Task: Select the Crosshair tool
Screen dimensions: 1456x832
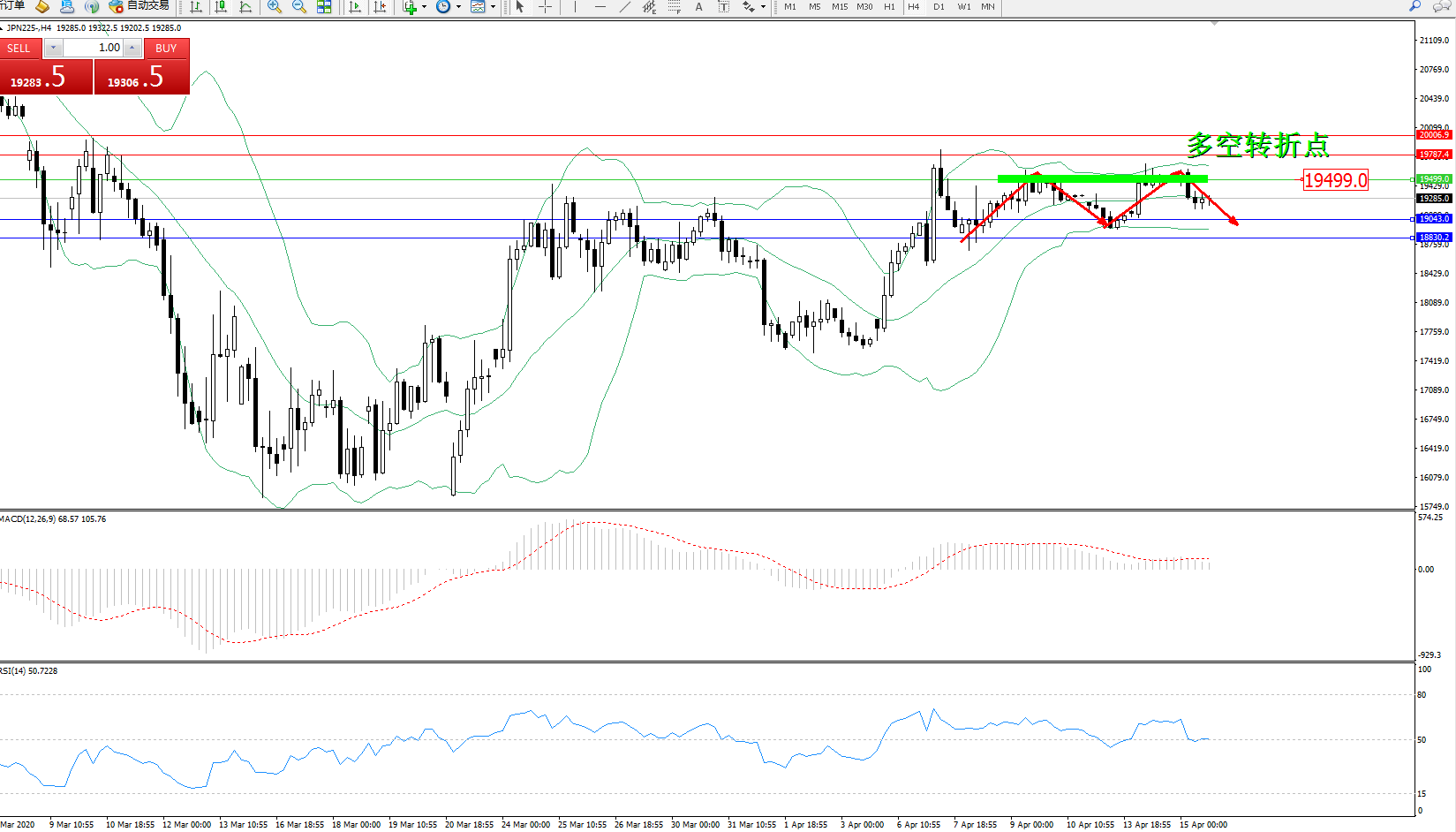Action: tap(546, 7)
